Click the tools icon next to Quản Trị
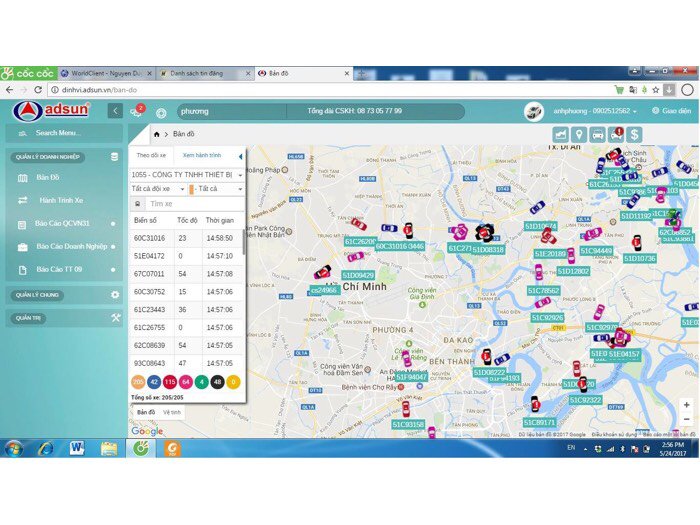 [x=116, y=317]
